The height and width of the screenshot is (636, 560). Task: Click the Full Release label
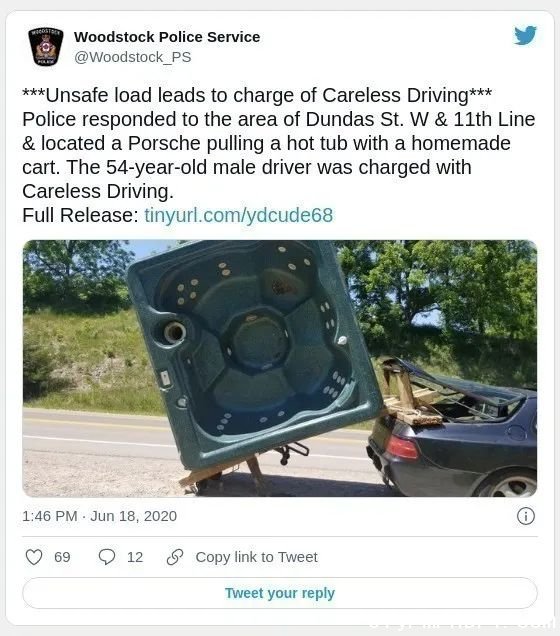80,215
